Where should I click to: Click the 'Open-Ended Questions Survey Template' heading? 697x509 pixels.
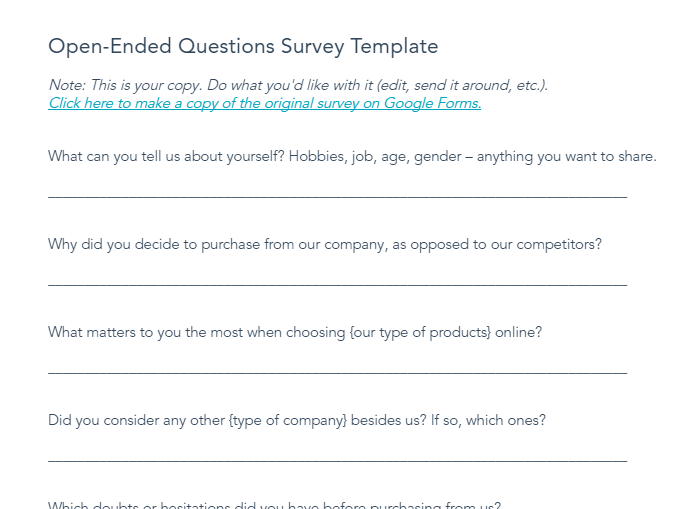click(243, 47)
